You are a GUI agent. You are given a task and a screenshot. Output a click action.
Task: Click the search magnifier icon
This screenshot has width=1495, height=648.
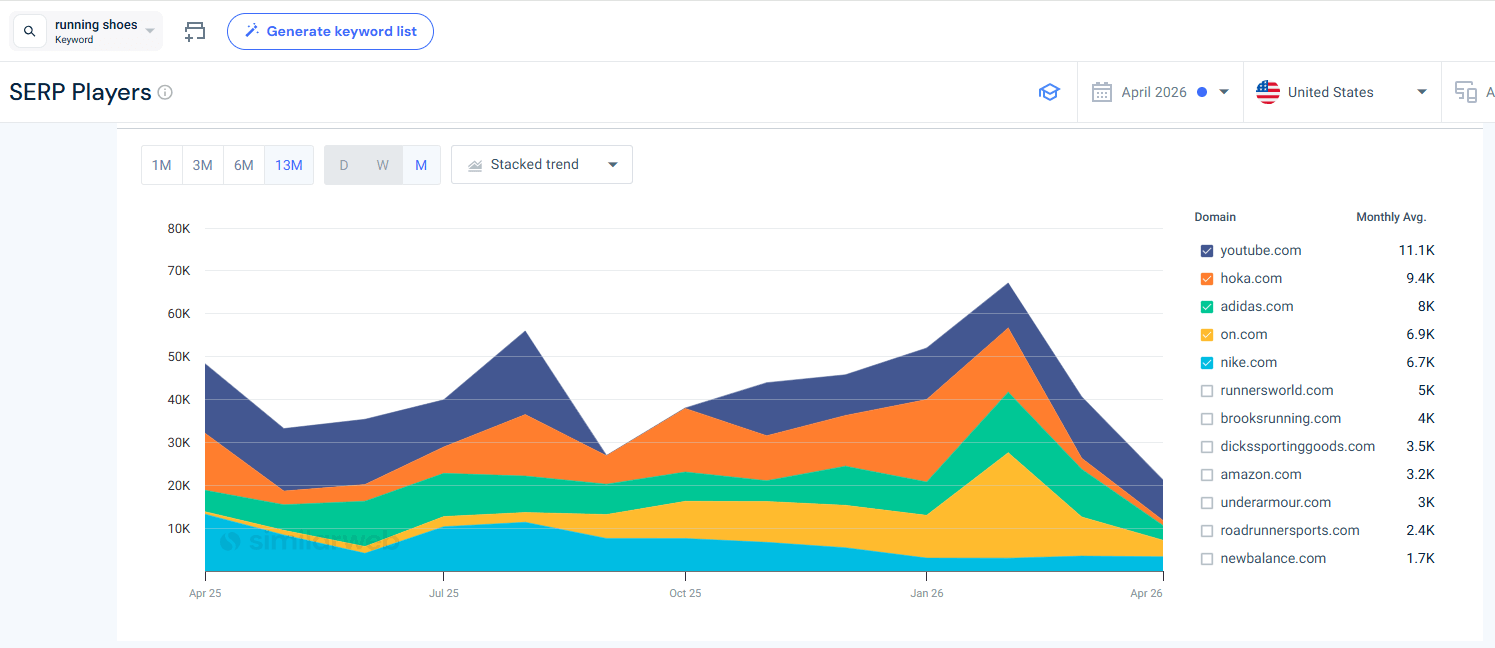[x=29, y=32]
